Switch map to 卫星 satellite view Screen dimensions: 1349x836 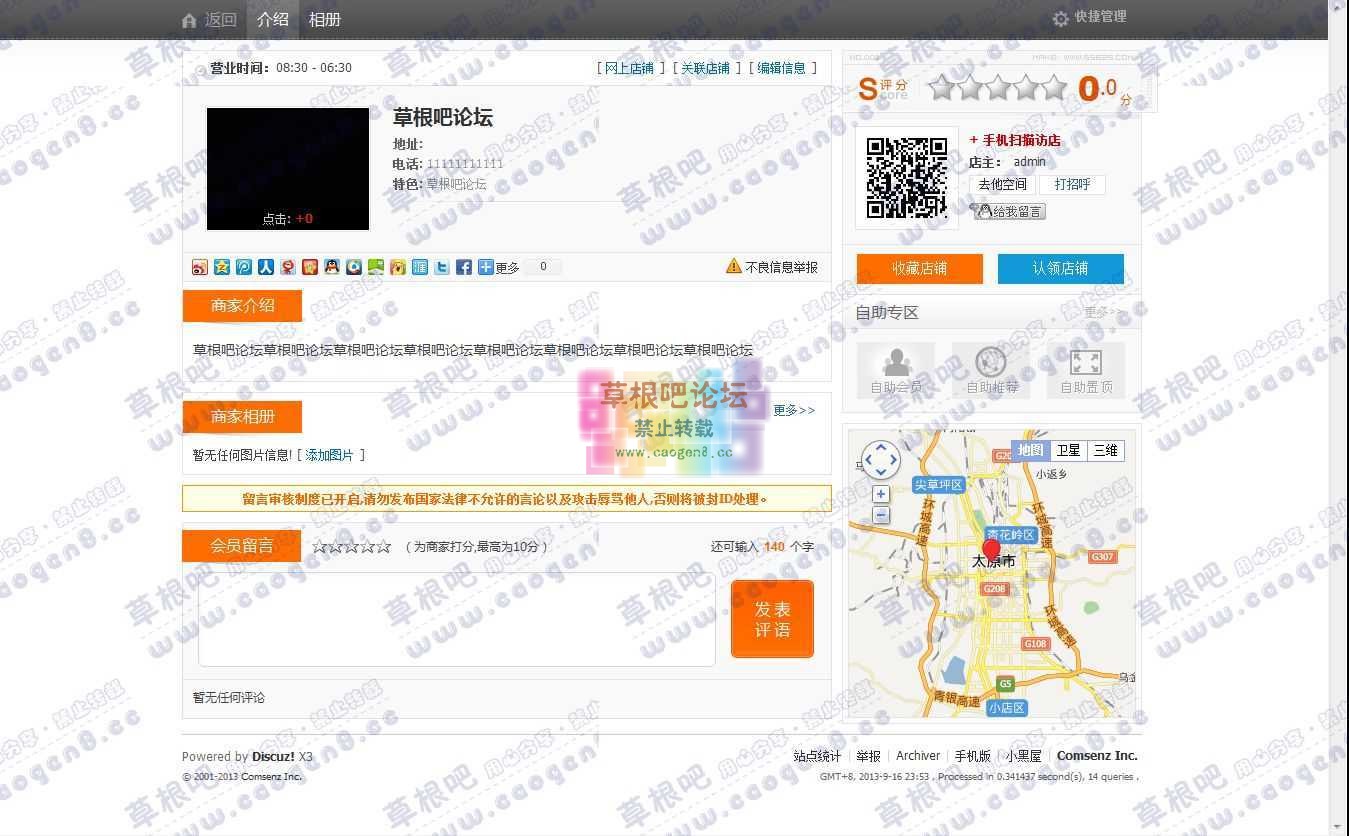[1067, 451]
